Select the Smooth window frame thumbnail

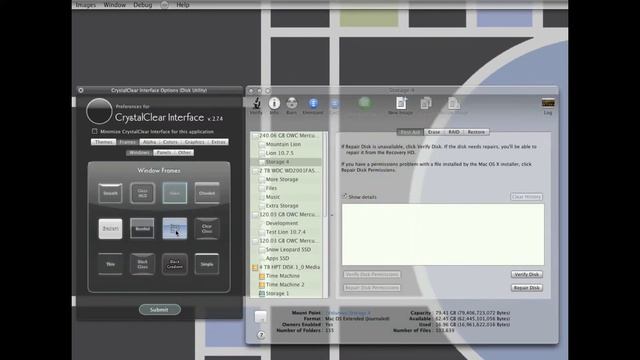[110, 193]
